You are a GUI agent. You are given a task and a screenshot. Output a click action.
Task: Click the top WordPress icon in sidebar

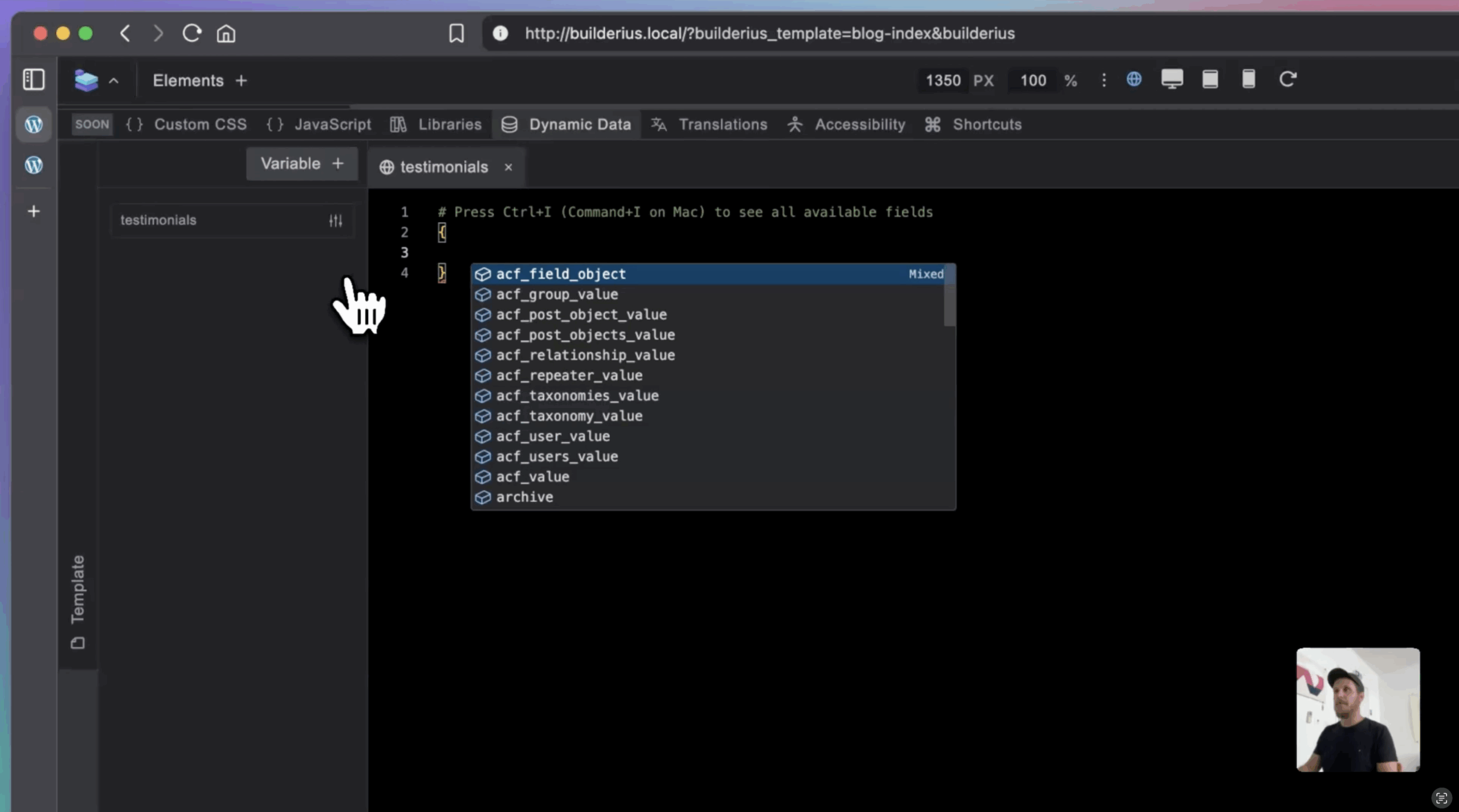tap(34, 124)
